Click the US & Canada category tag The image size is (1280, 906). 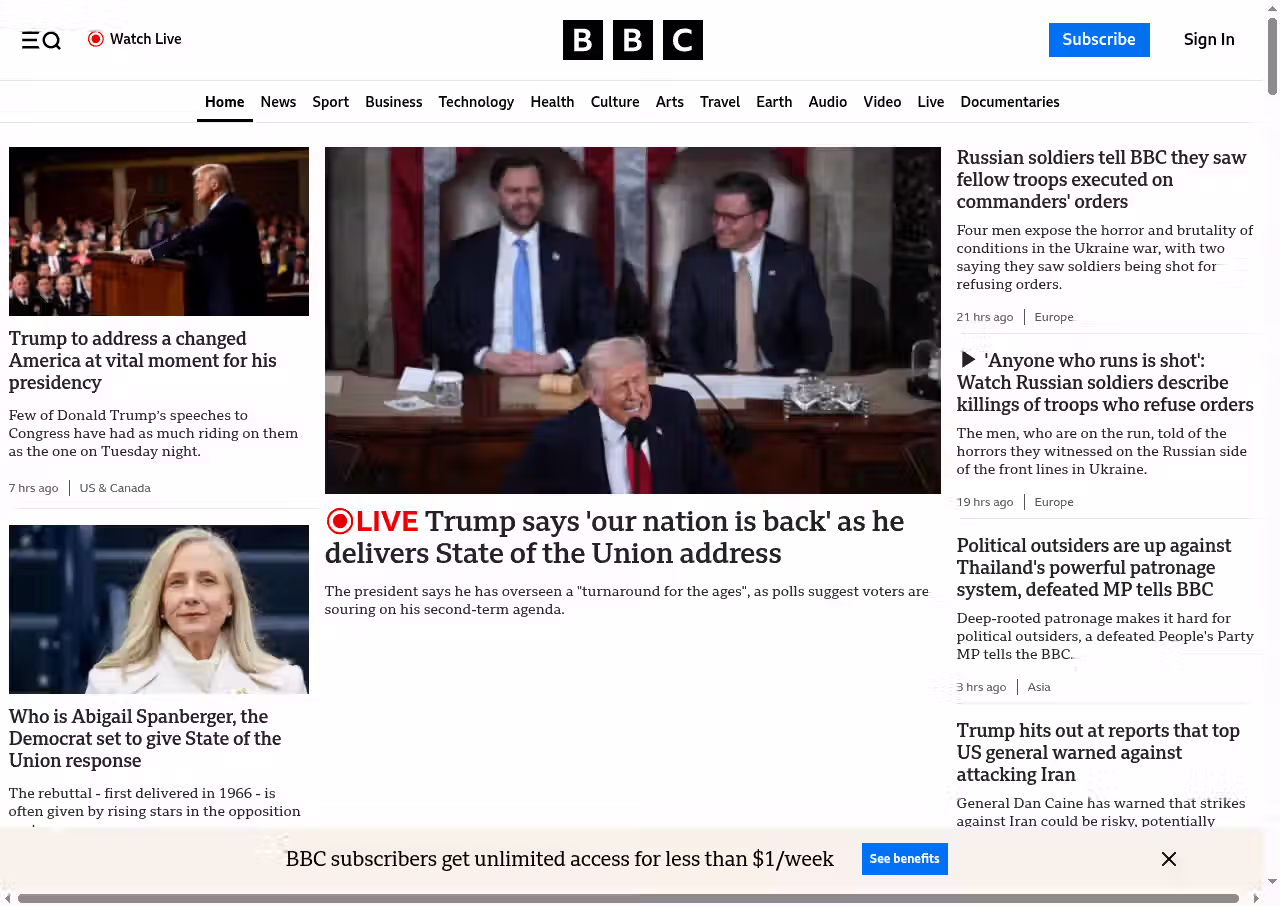[115, 488]
